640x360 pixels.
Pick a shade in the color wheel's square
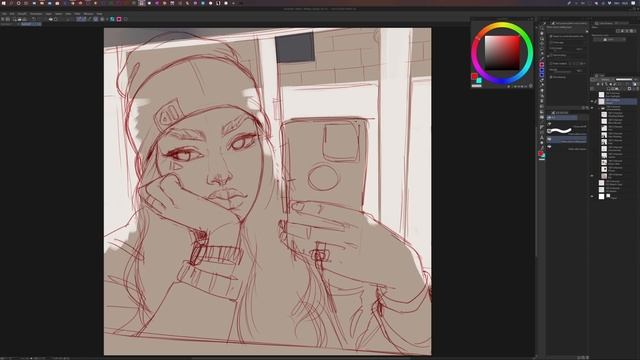pyautogui.click(x=502, y=53)
